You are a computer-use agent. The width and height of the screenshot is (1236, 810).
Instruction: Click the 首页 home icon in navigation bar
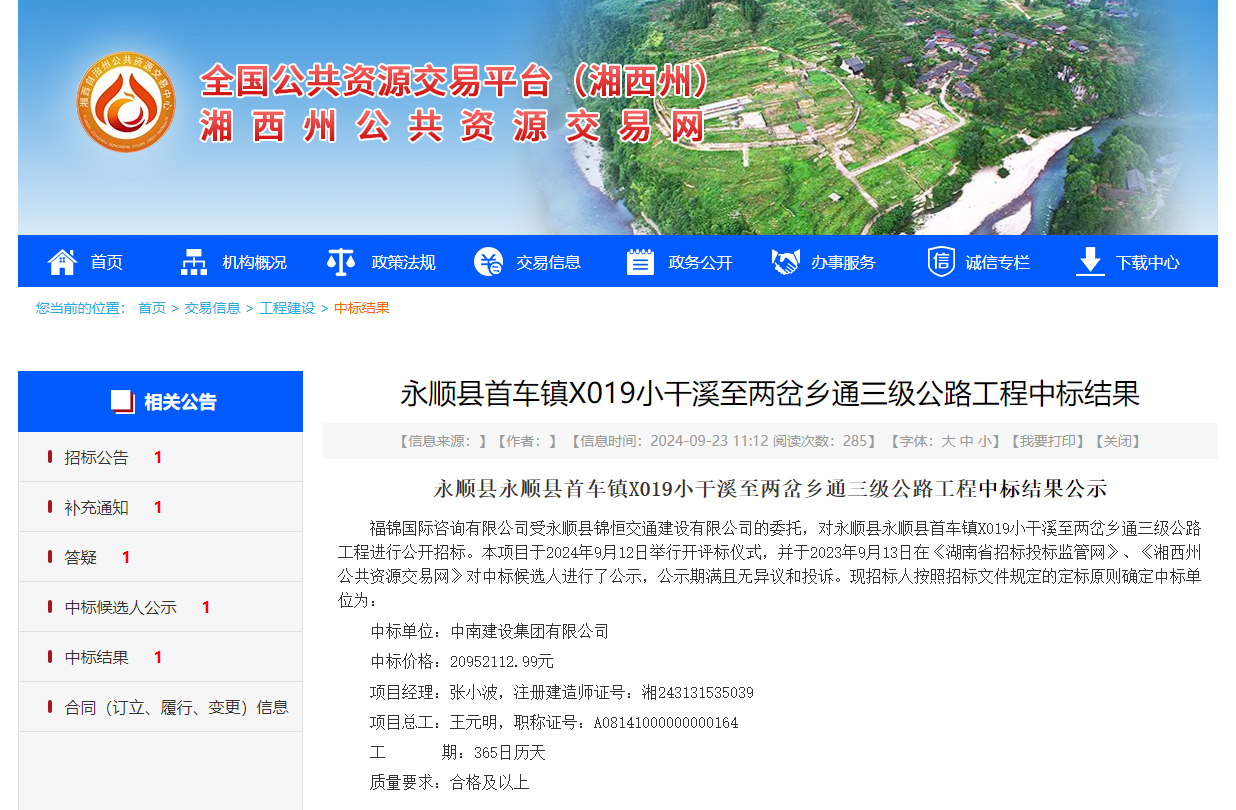pos(61,261)
